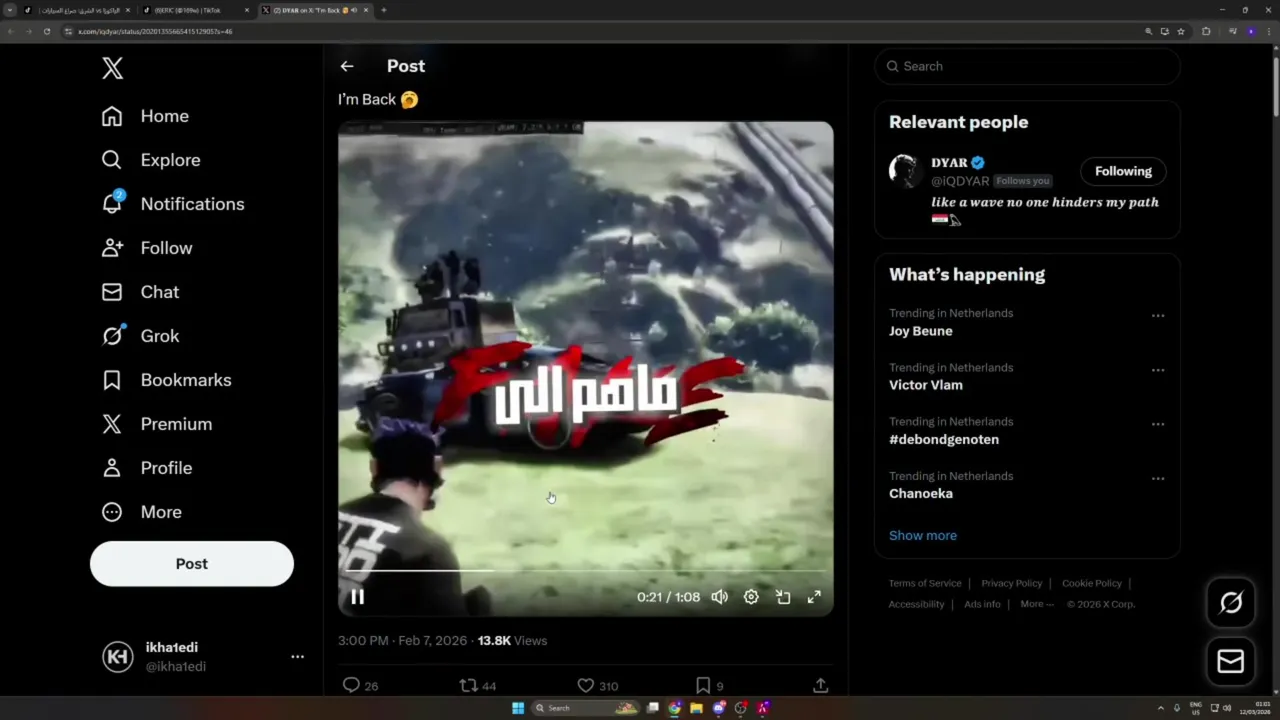Open the Privacy Policy link
The width and height of the screenshot is (1280, 720).
coord(1011,583)
